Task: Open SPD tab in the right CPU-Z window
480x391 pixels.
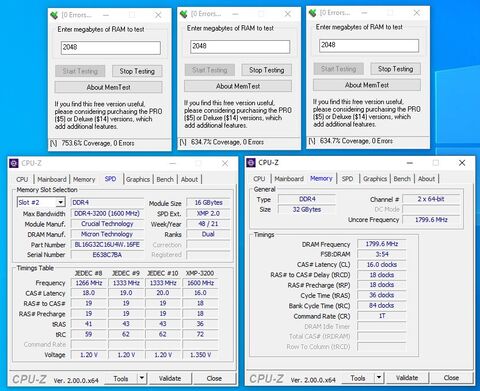Action: coord(347,179)
